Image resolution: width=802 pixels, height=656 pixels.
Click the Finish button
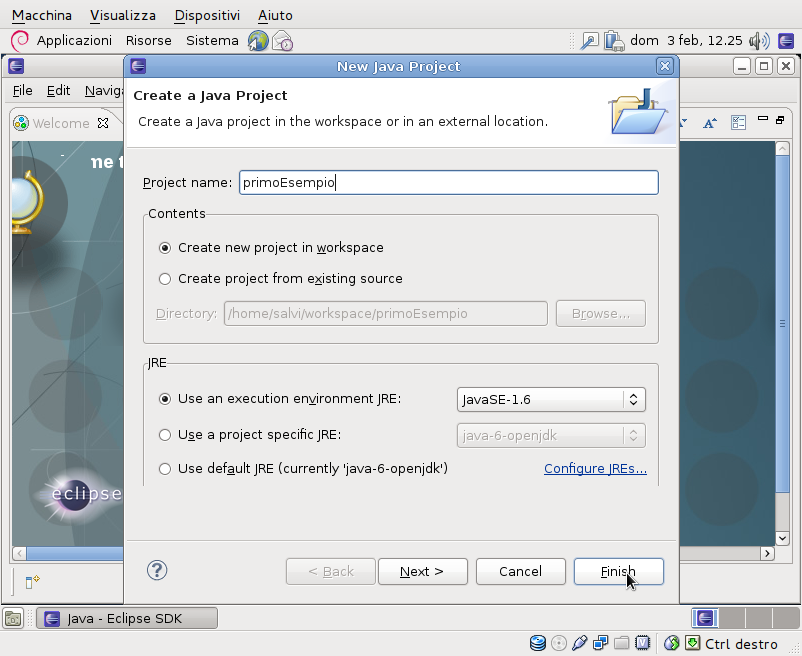[x=618, y=571]
